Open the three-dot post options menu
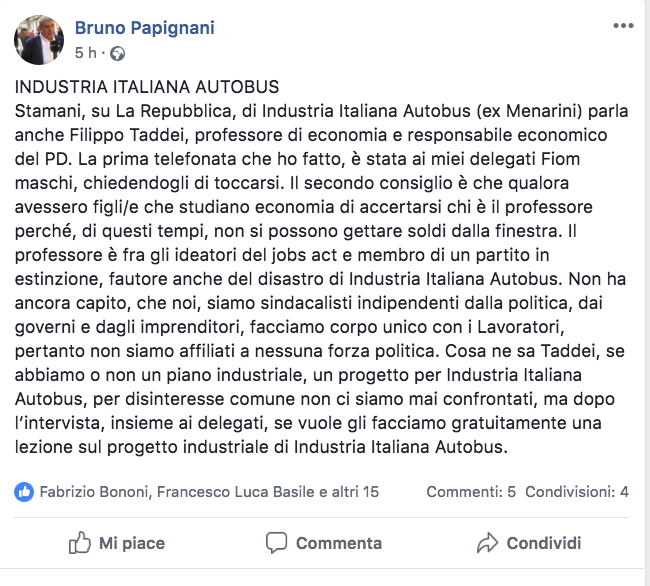650x586 pixels. [623, 26]
